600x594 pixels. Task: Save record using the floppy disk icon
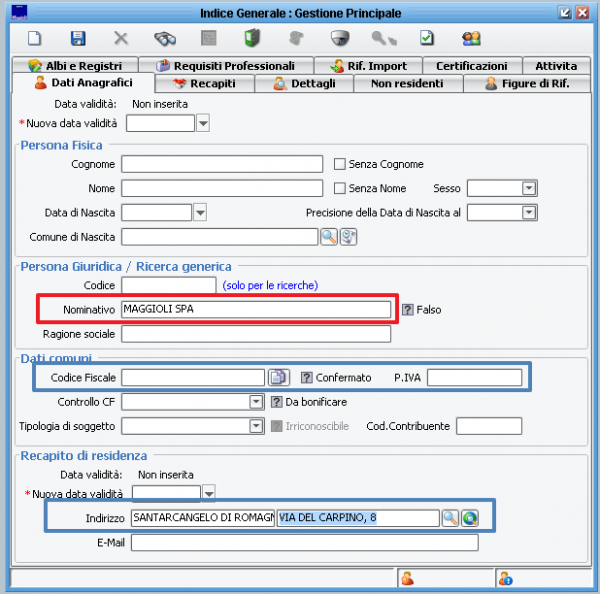click(78, 38)
